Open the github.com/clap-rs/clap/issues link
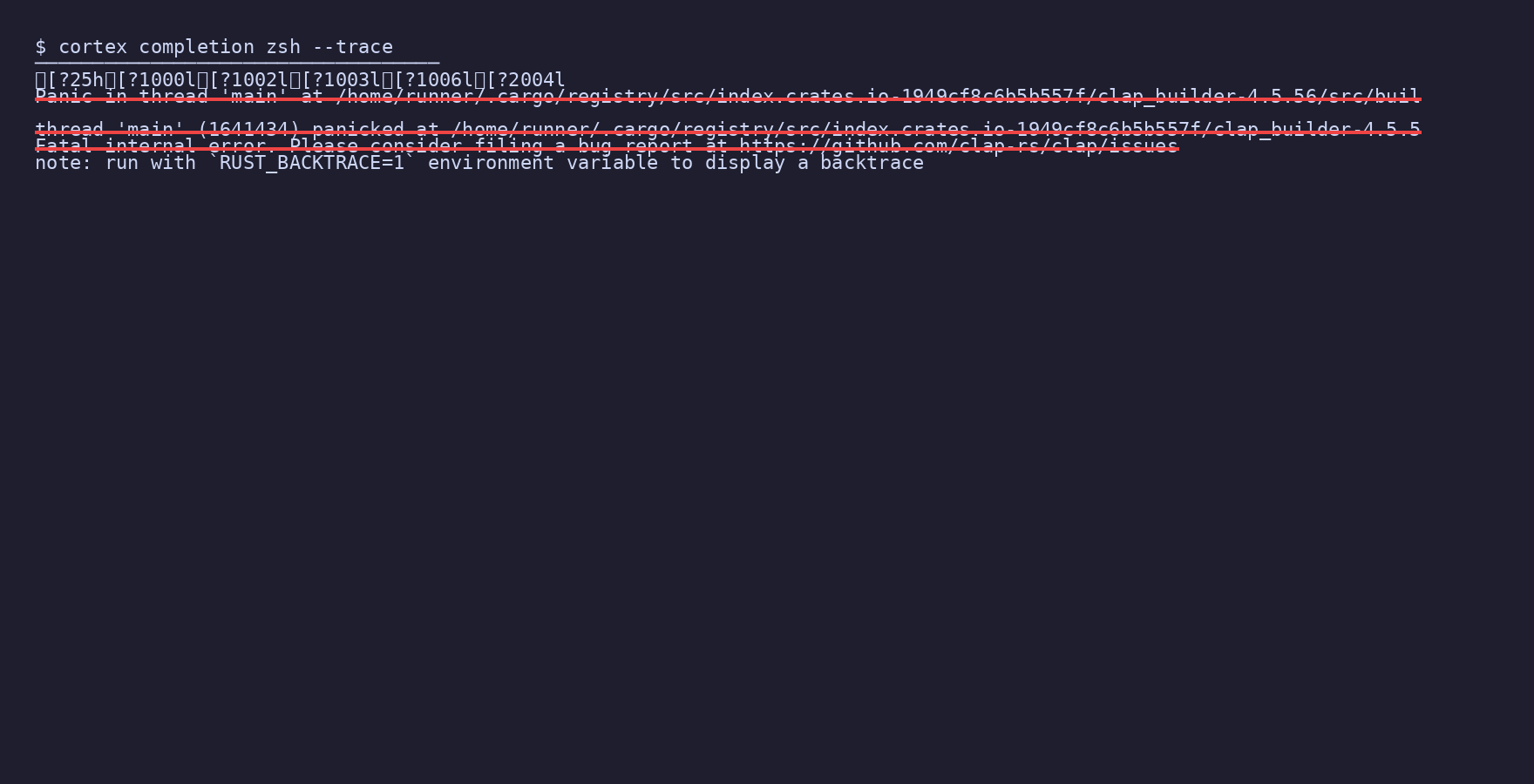The width and height of the screenshot is (1534, 784). tap(959, 145)
